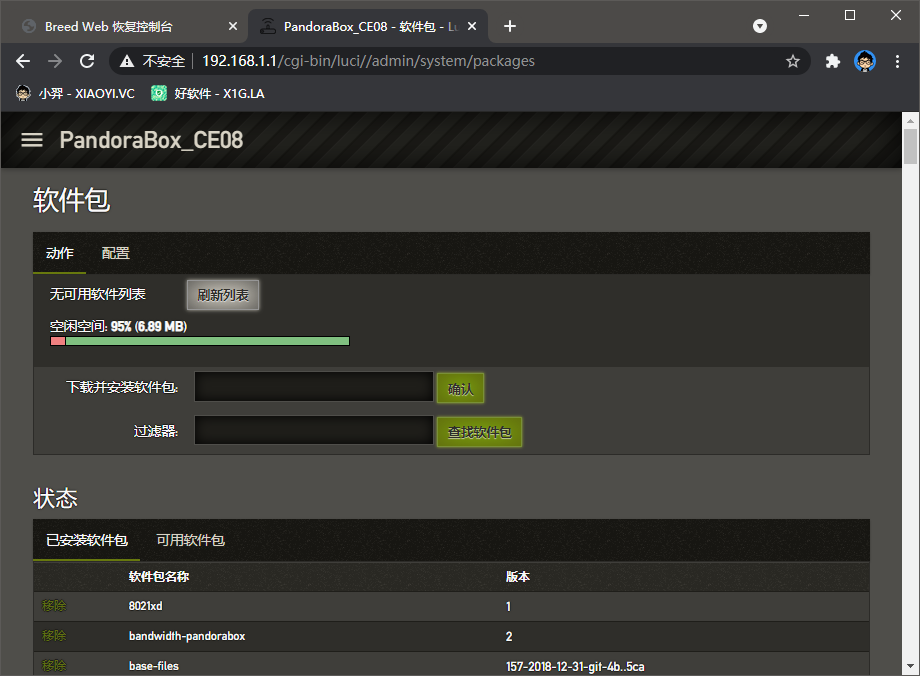Open the 小羿 - XIAOYI.VC bookmark
Screen dimensions: 920x676
point(75,93)
